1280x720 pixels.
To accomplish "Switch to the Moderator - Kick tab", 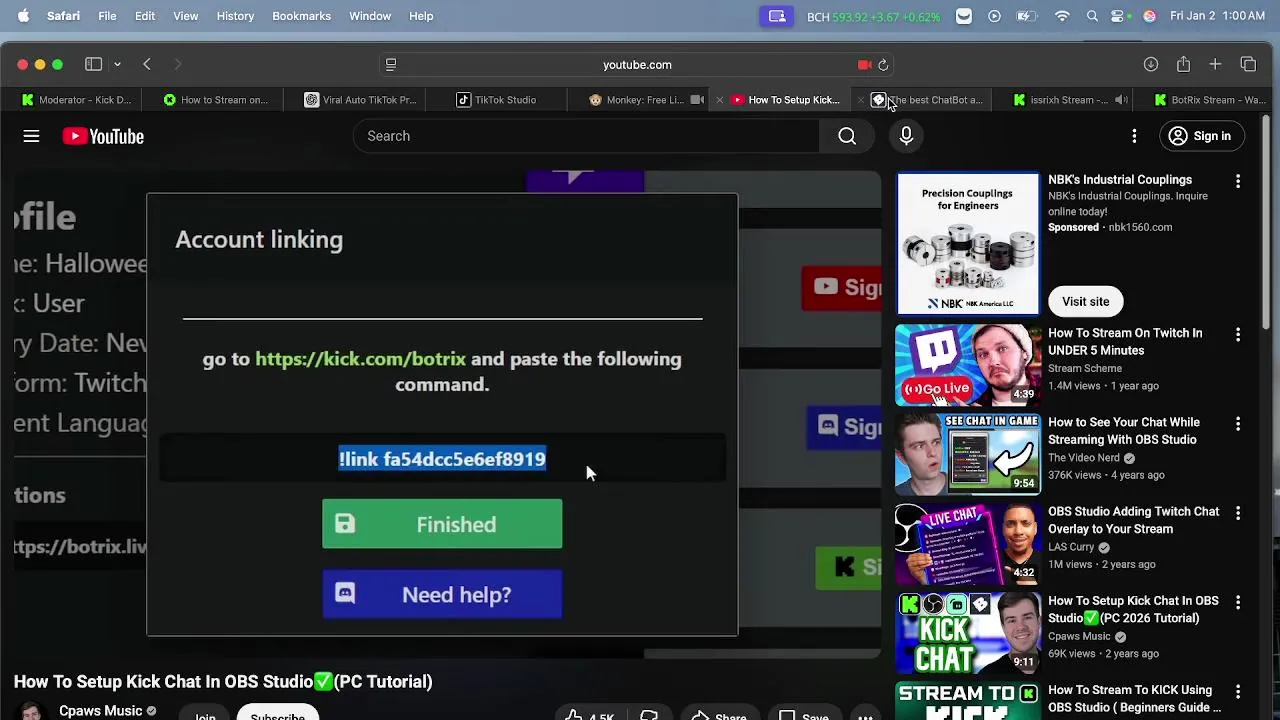I will point(77,100).
